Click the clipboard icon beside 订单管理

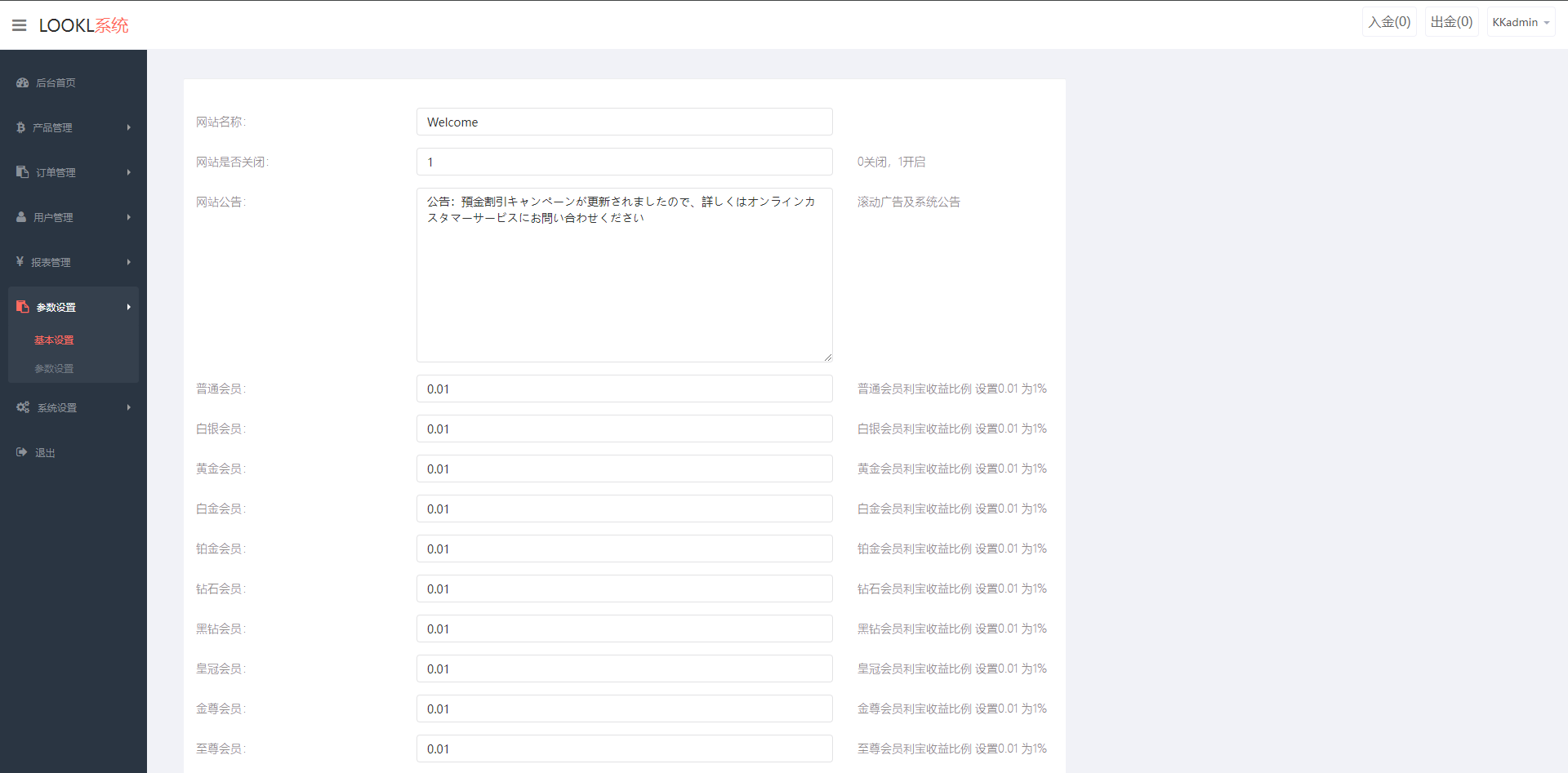(20, 172)
